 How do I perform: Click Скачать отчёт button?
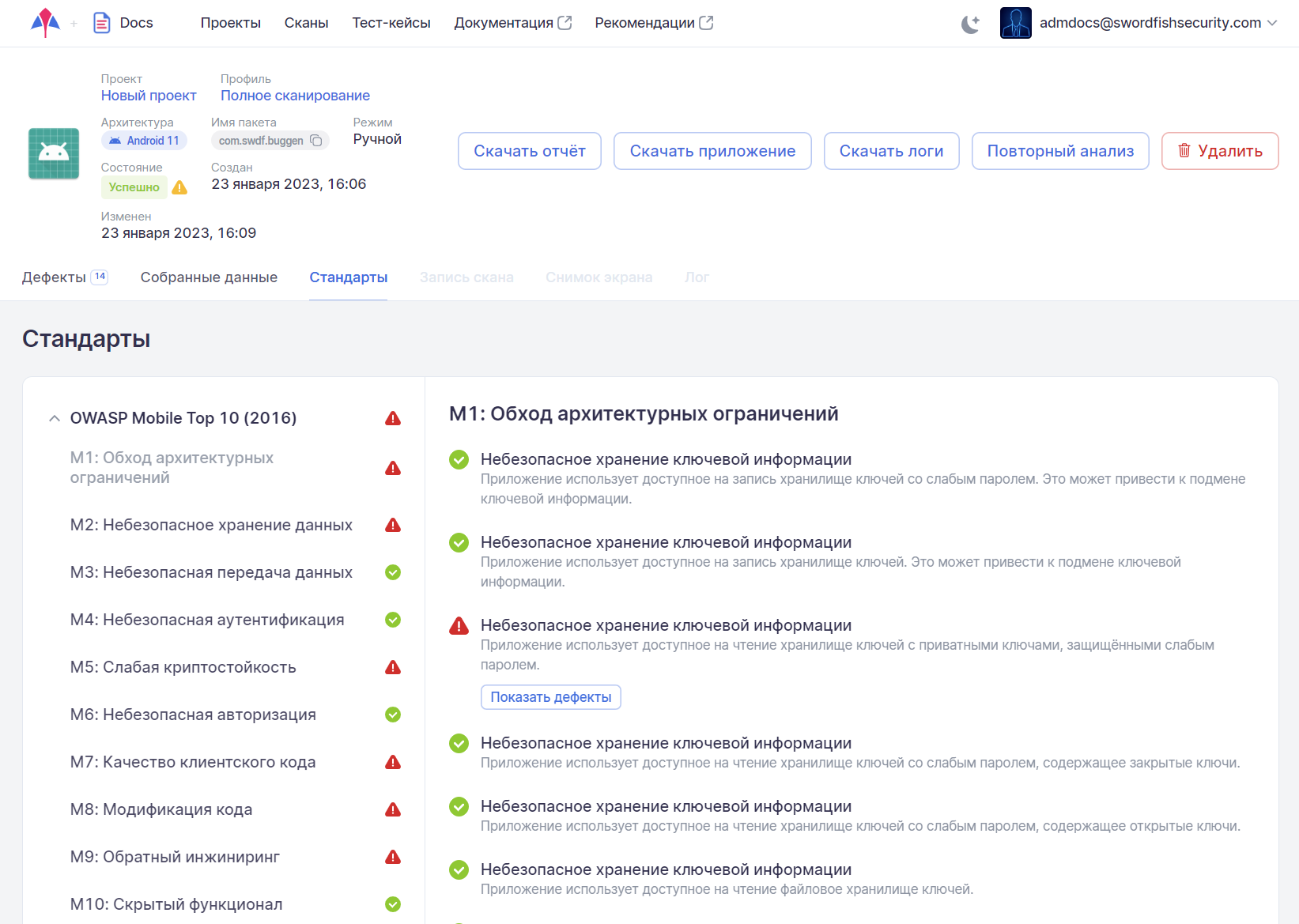tap(530, 151)
